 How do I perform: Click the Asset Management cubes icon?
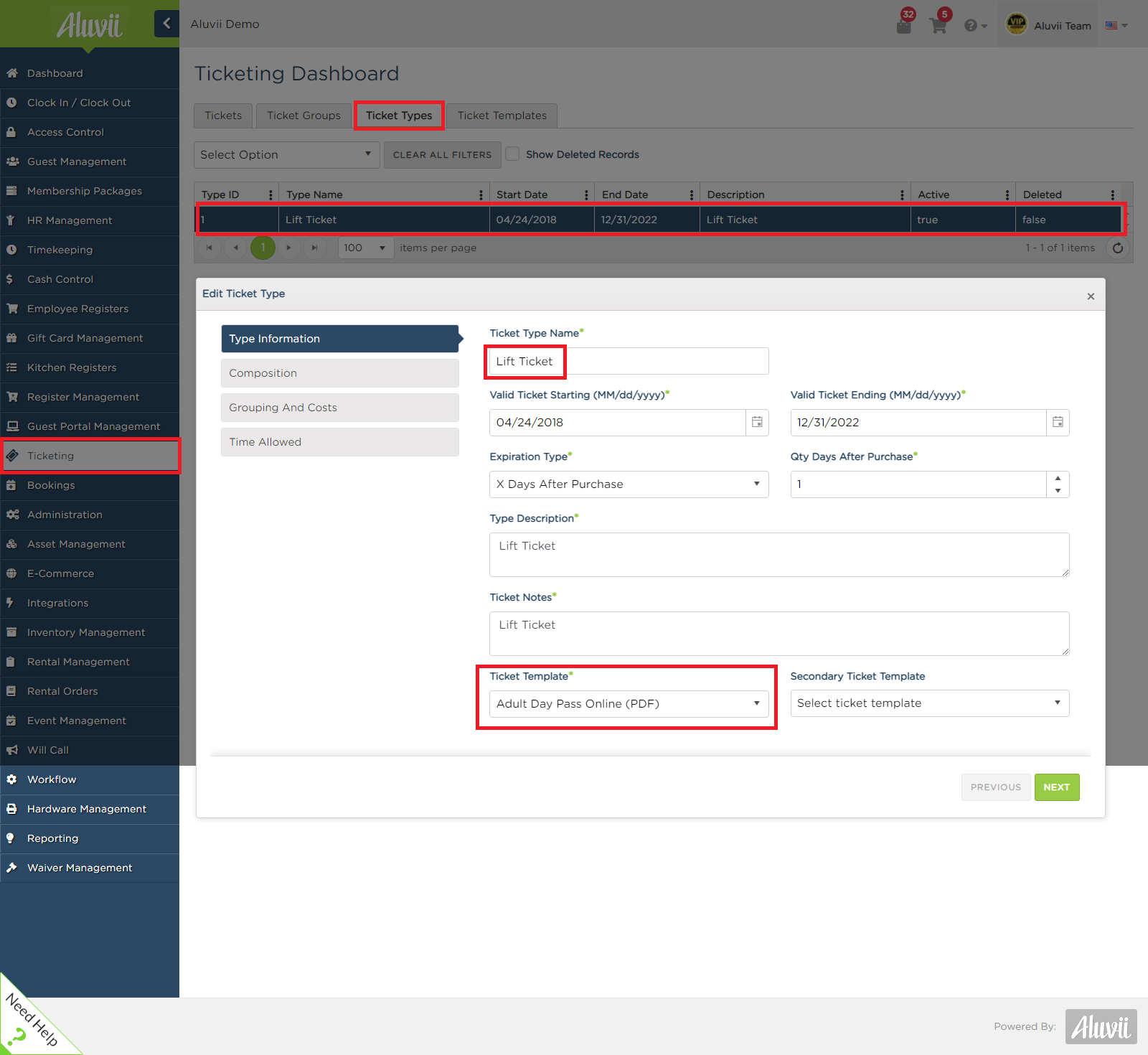coord(11,544)
